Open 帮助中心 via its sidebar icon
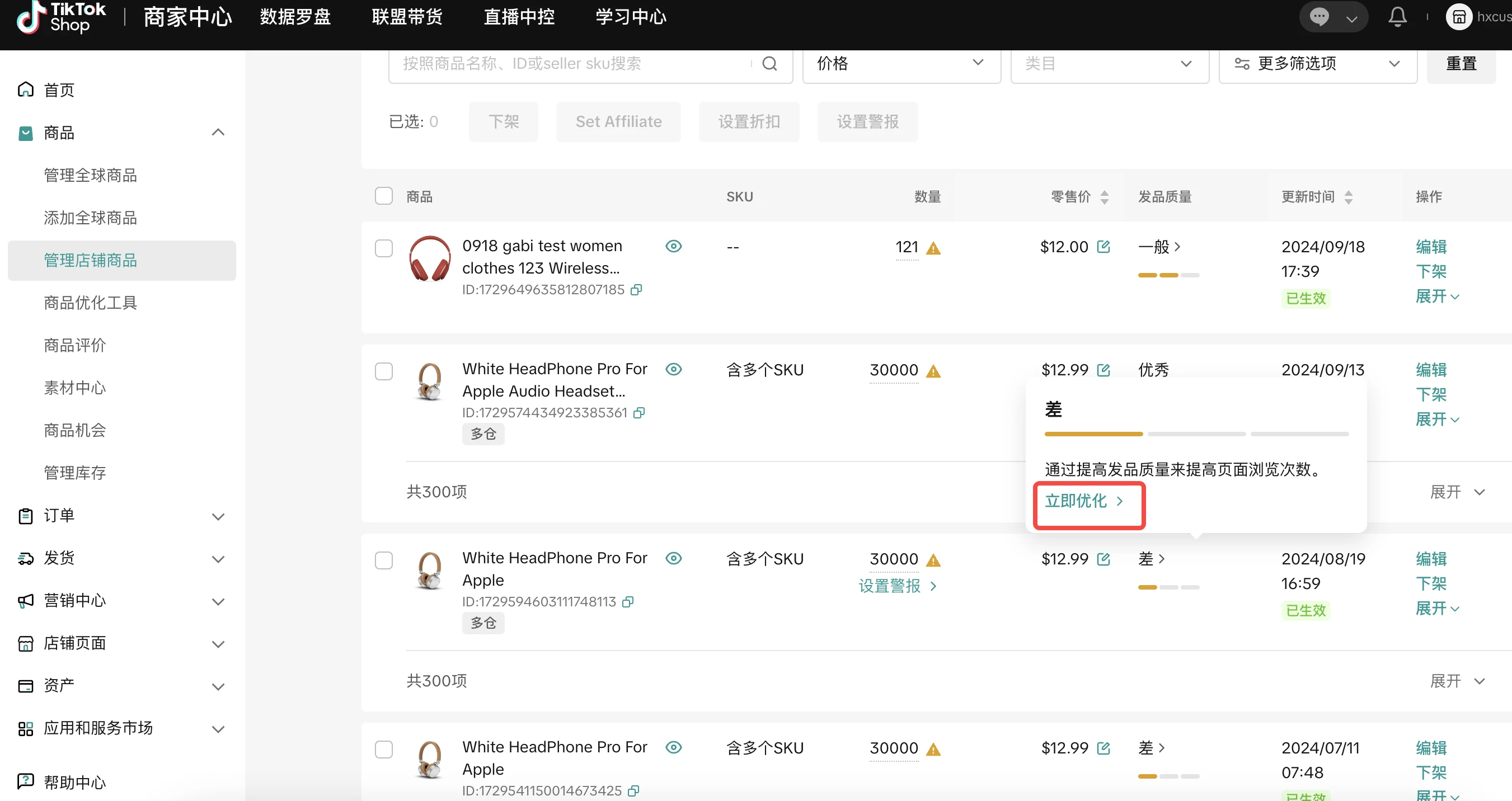This screenshot has width=1512, height=801. point(25,781)
